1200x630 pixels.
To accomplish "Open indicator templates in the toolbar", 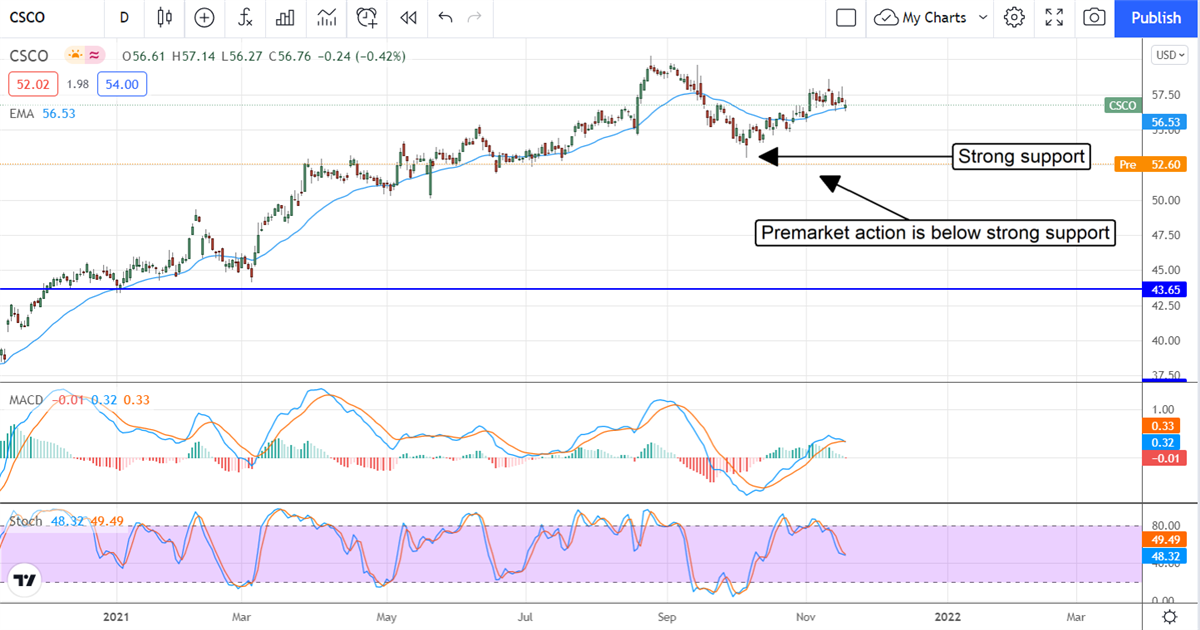I will pos(326,17).
